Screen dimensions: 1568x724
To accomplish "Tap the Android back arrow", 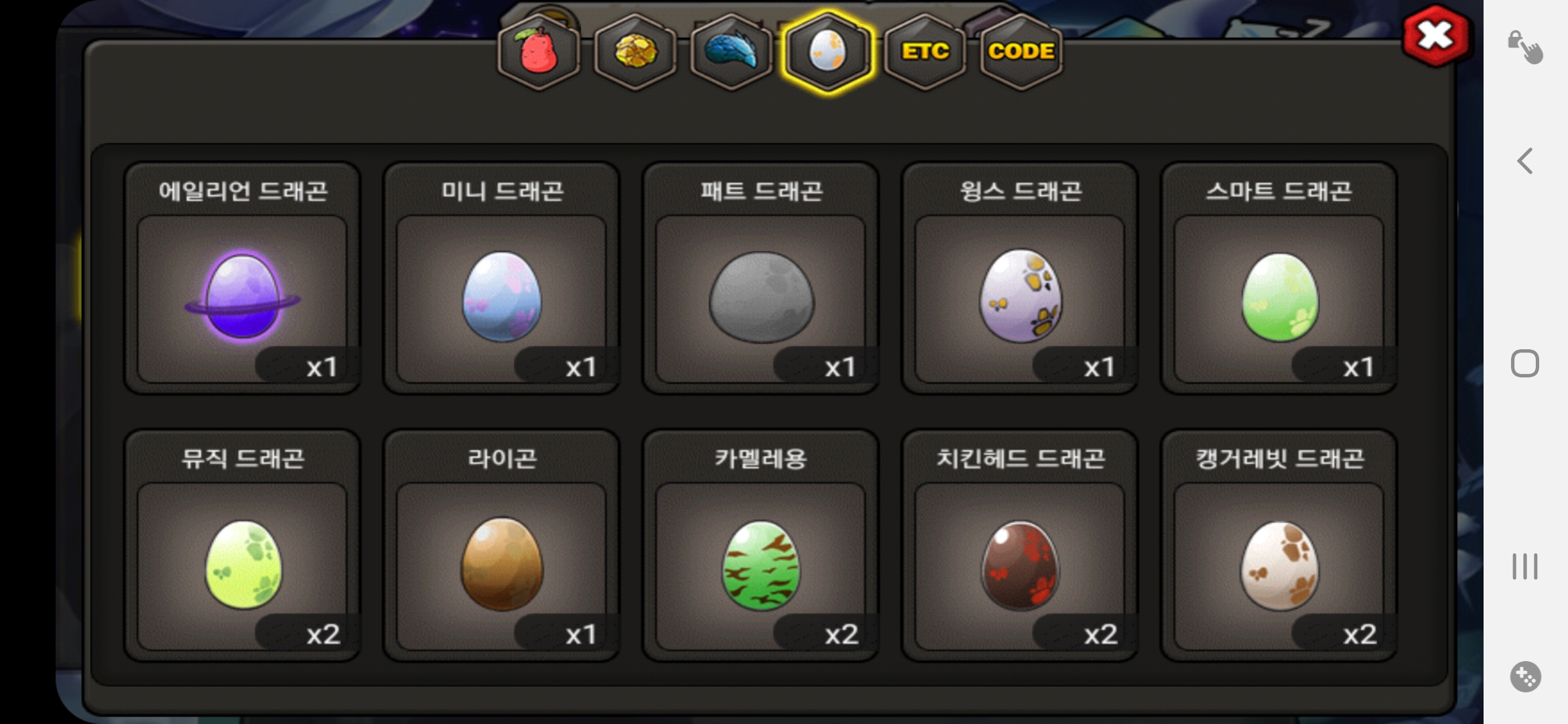I will (x=1525, y=161).
